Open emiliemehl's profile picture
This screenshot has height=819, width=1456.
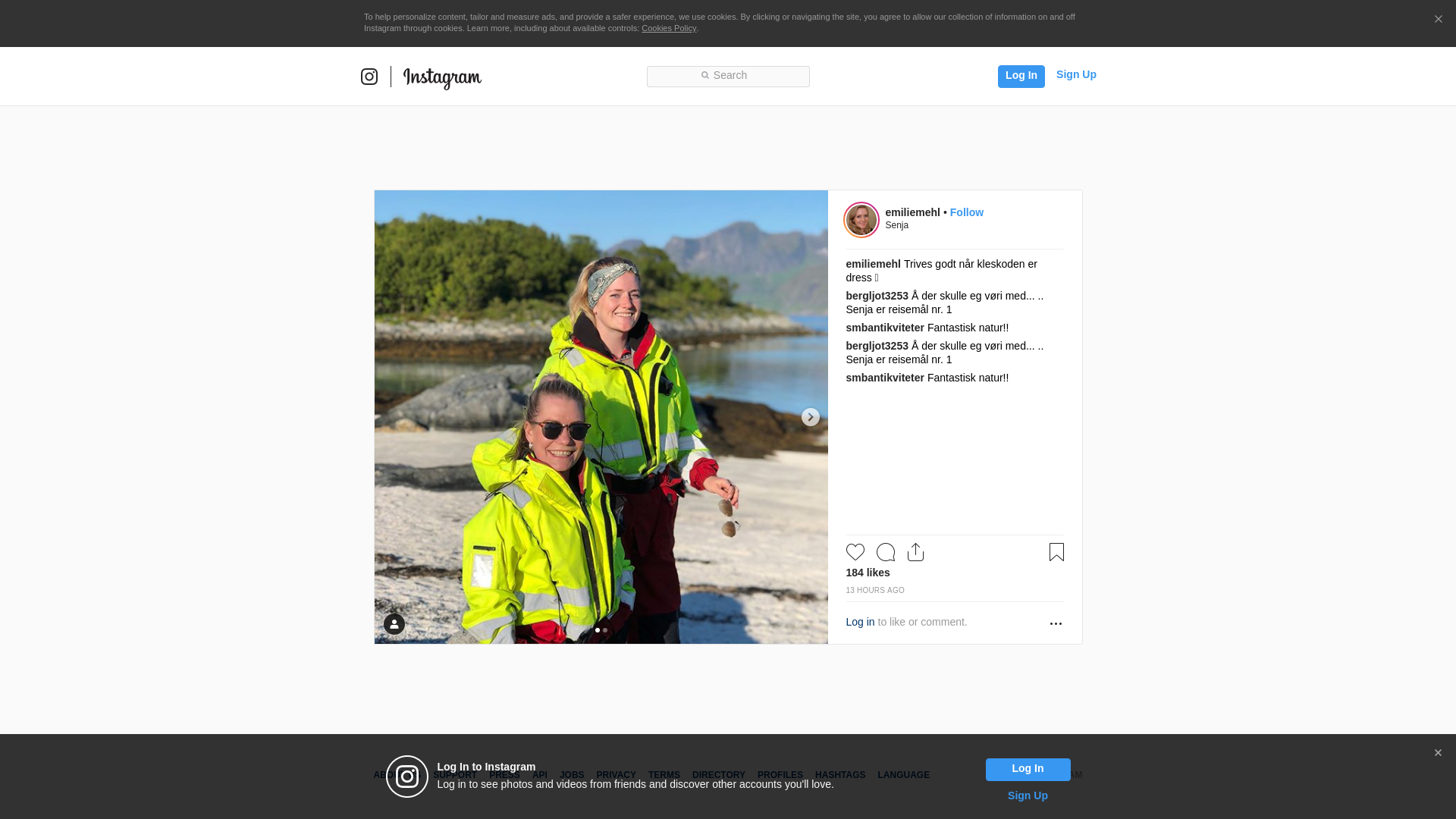861,220
